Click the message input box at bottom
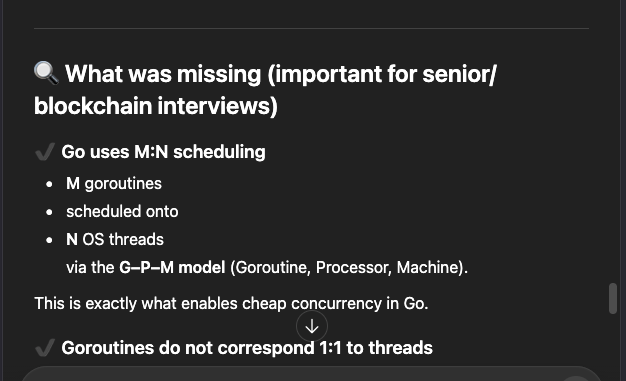 (x=311, y=374)
